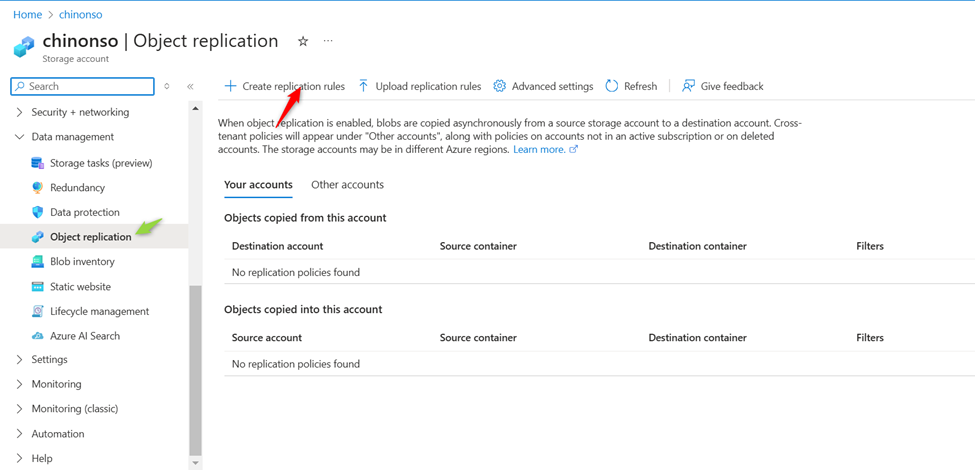The width and height of the screenshot is (975, 470).
Task: Click the sidebar vertical scrollbar thumb
Action: pyautogui.click(x=195, y=370)
